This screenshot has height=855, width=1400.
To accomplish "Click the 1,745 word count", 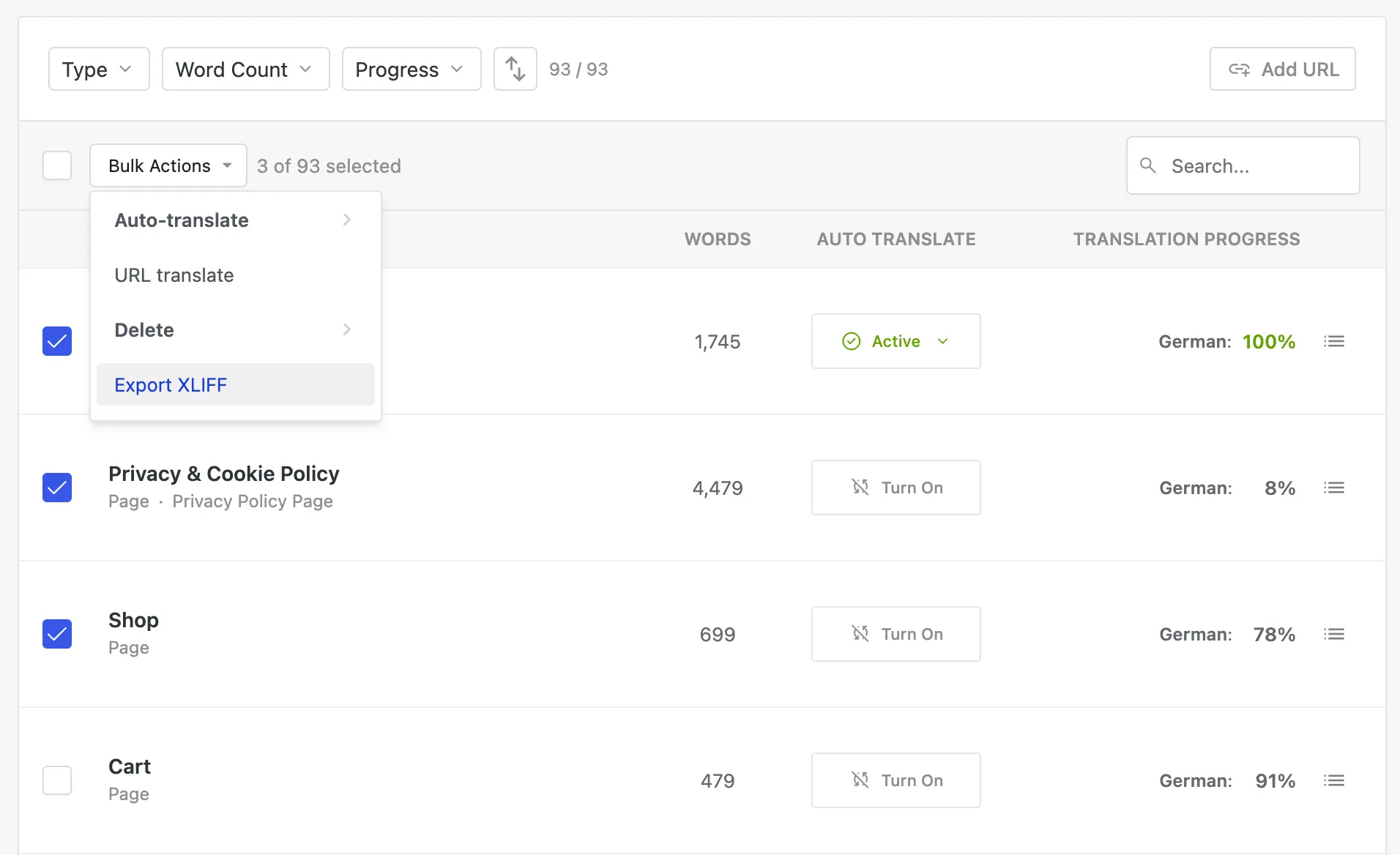I will (718, 342).
